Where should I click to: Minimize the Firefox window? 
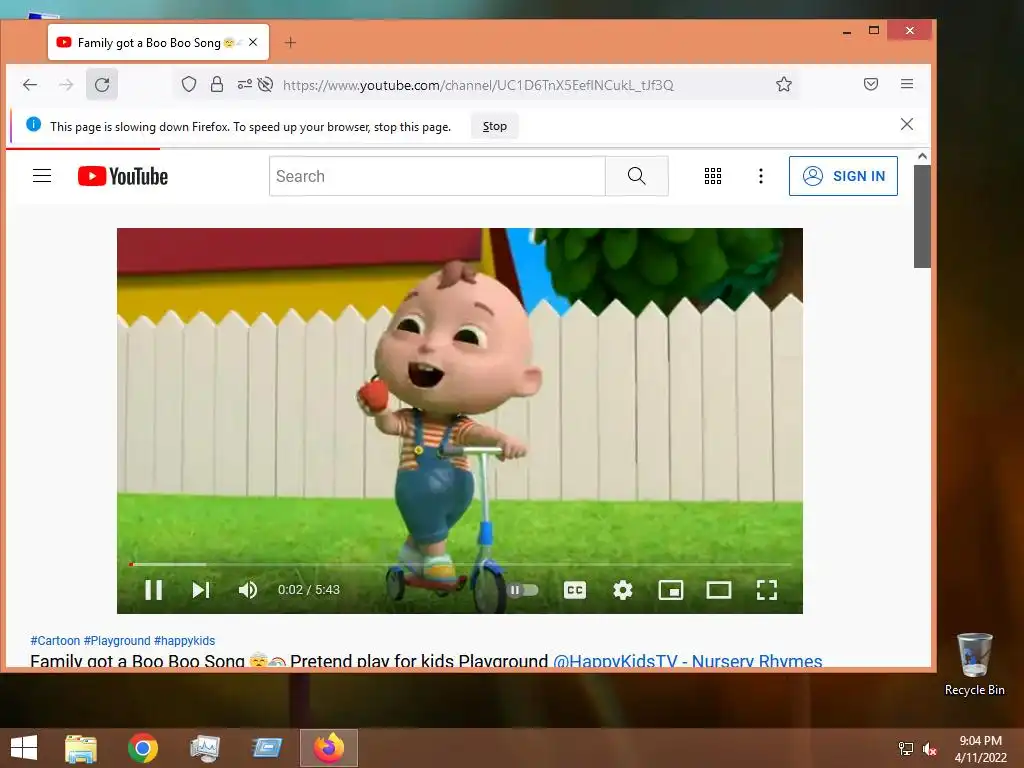point(847,31)
